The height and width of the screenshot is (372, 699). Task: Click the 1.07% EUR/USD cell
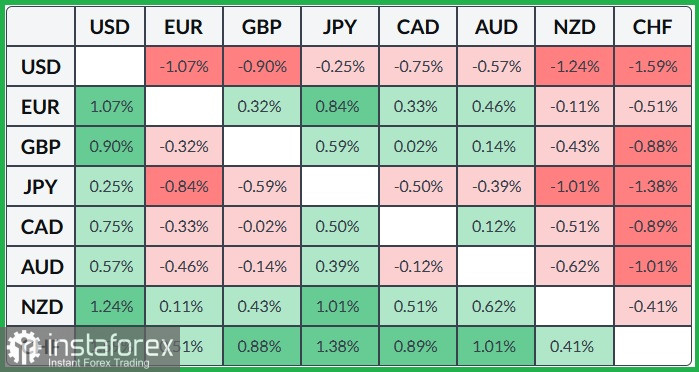110,106
